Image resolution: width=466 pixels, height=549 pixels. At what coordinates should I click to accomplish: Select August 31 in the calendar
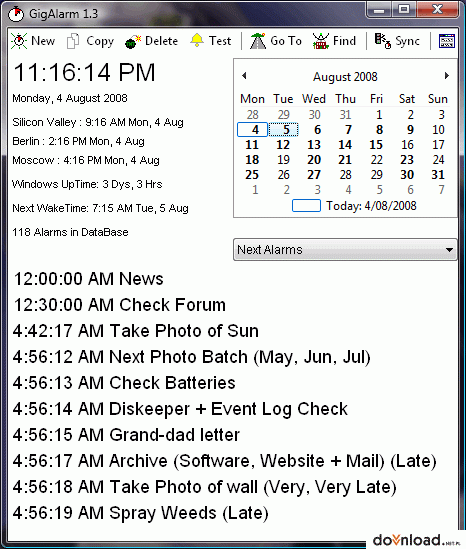click(x=438, y=175)
